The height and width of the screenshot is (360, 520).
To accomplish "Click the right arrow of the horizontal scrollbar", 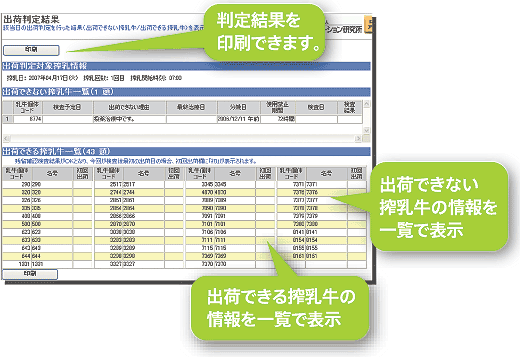I will (358, 138).
